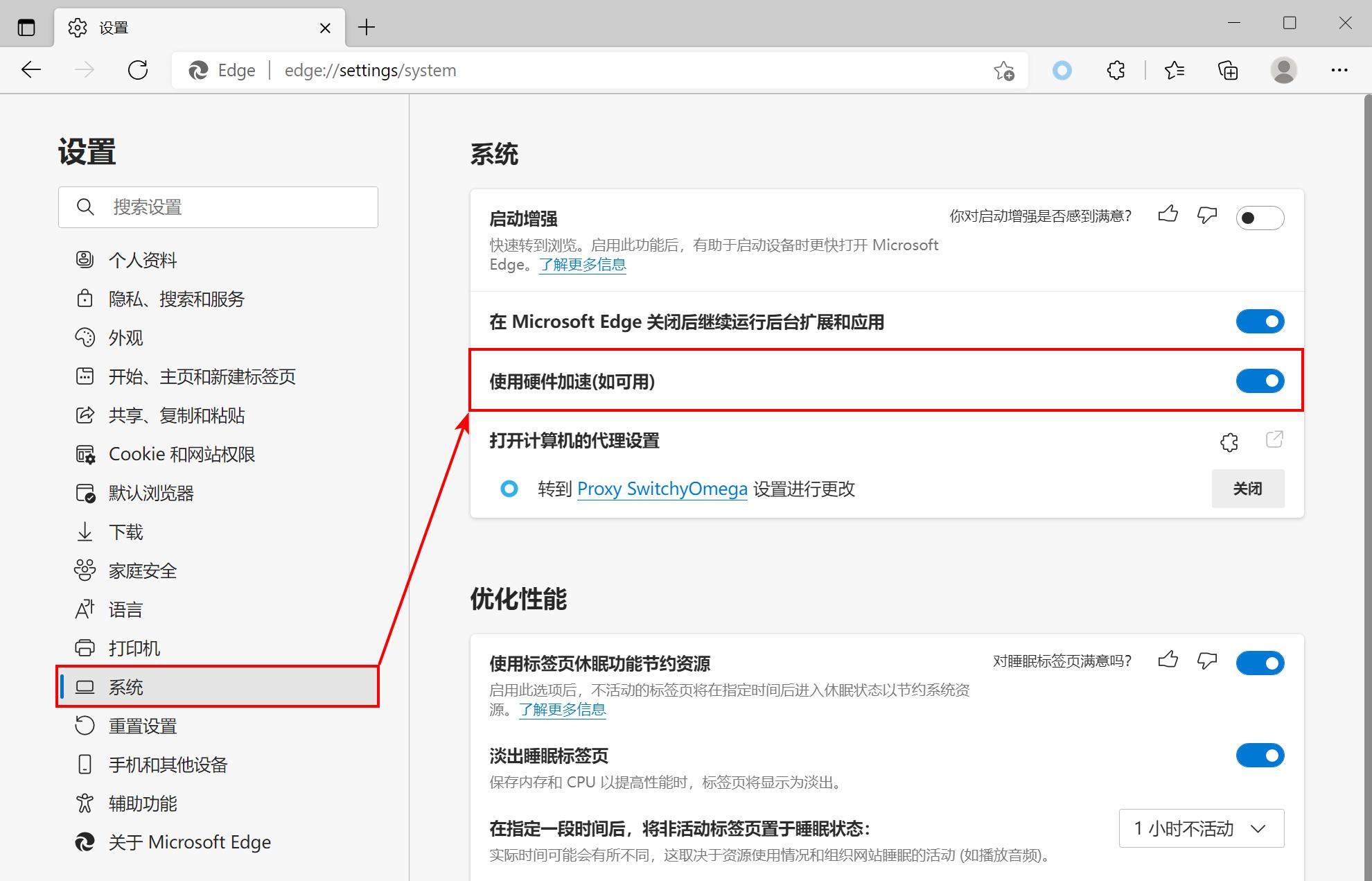Give thumbs down for 启动增强

[x=1207, y=215]
